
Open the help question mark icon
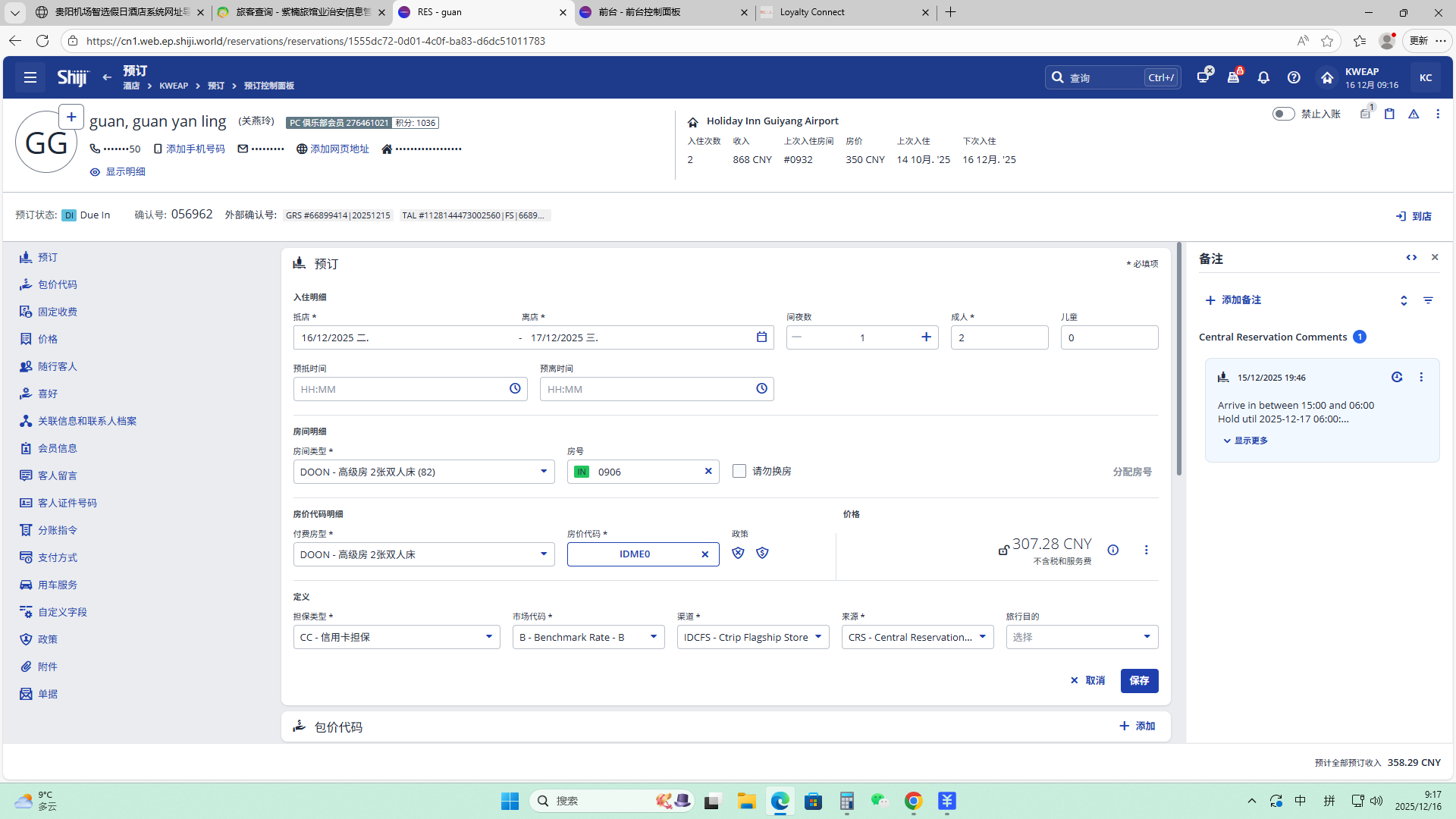click(x=1294, y=77)
